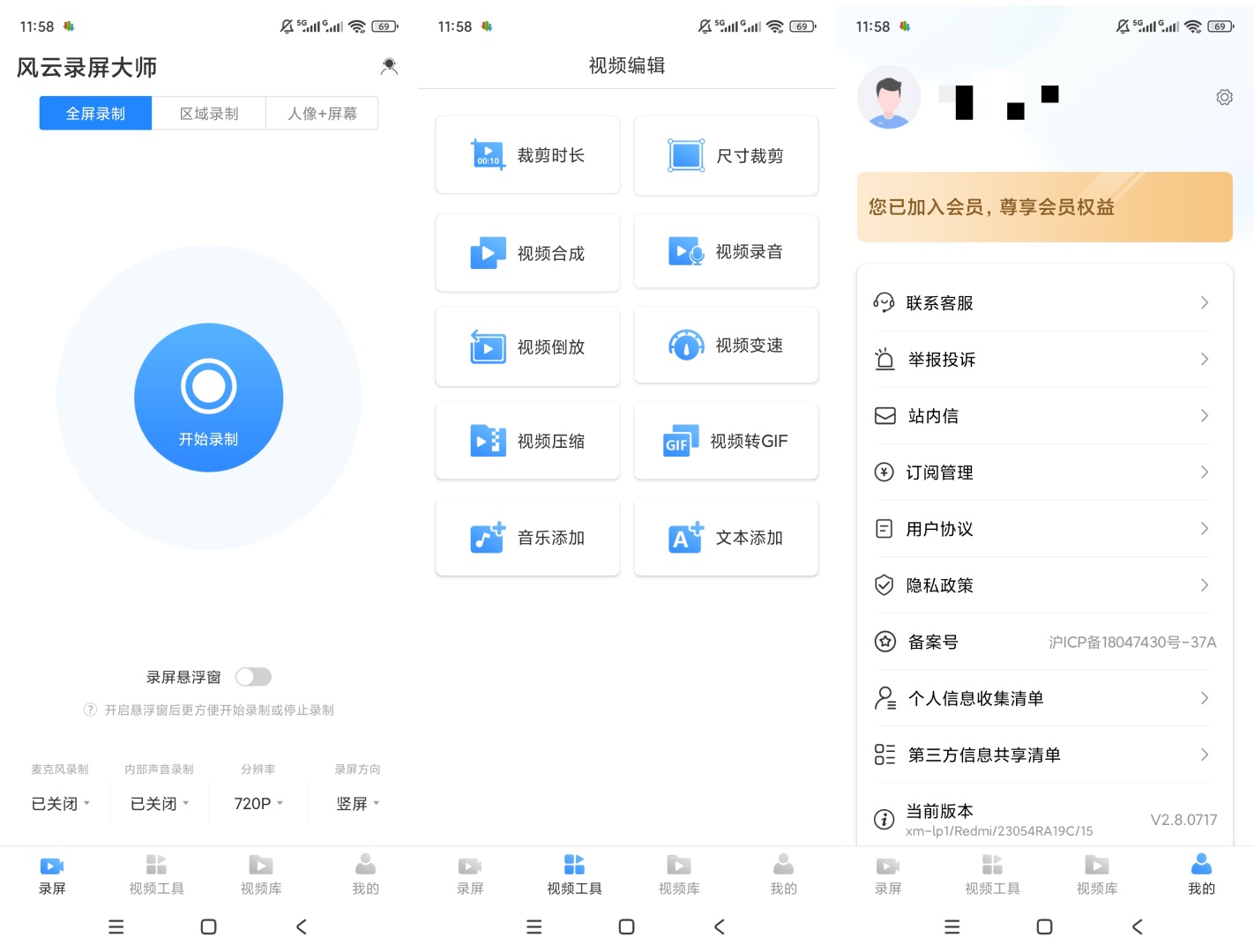The width and height of the screenshot is (1254, 952).
Task: Switch to the 区域录制 tab
Action: tap(209, 114)
